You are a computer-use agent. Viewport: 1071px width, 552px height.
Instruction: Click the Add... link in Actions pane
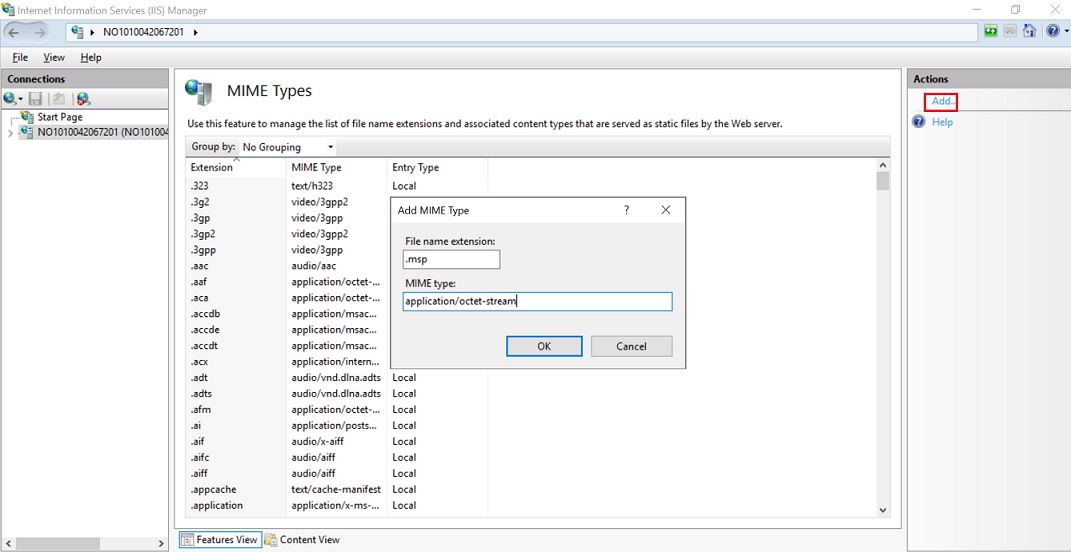(x=943, y=101)
